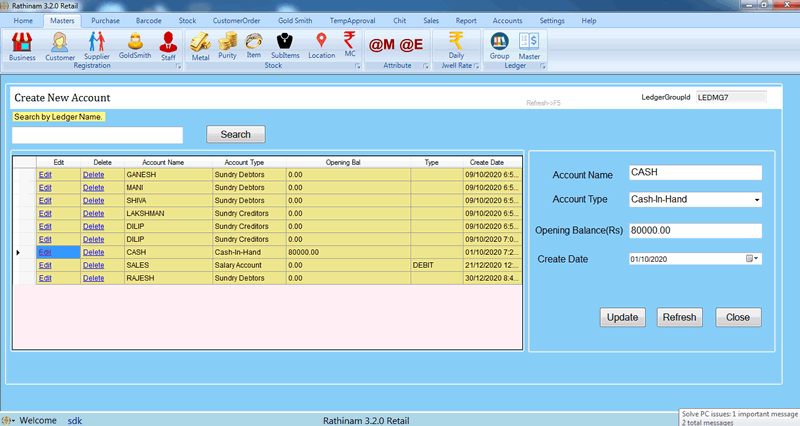The width and height of the screenshot is (800, 426).
Task: Open the Help tab
Action: pyautogui.click(x=589, y=21)
